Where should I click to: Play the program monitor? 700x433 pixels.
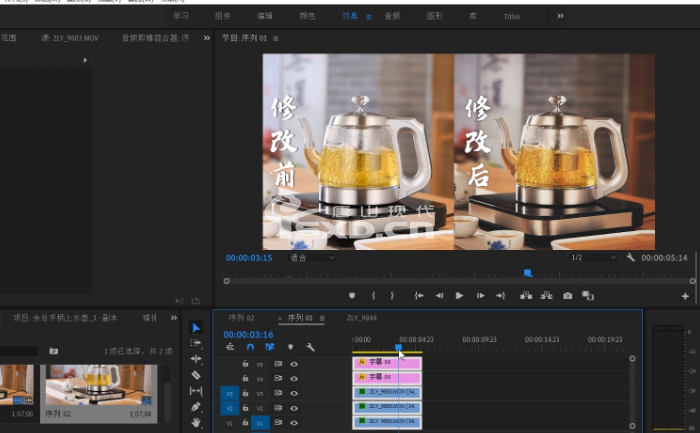459,296
